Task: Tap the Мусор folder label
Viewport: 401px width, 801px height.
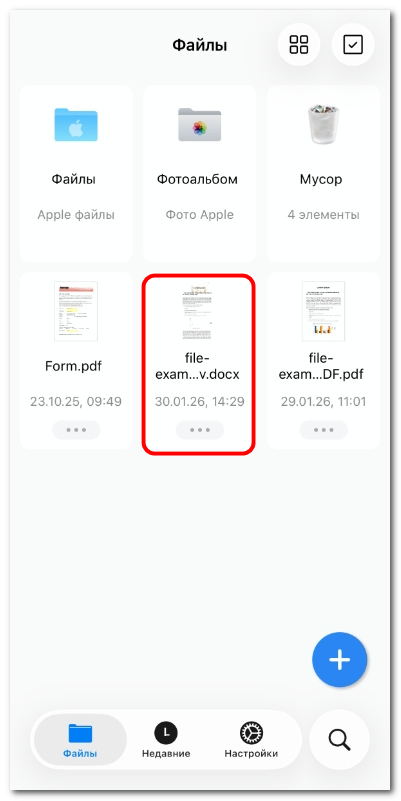Action: [x=323, y=179]
